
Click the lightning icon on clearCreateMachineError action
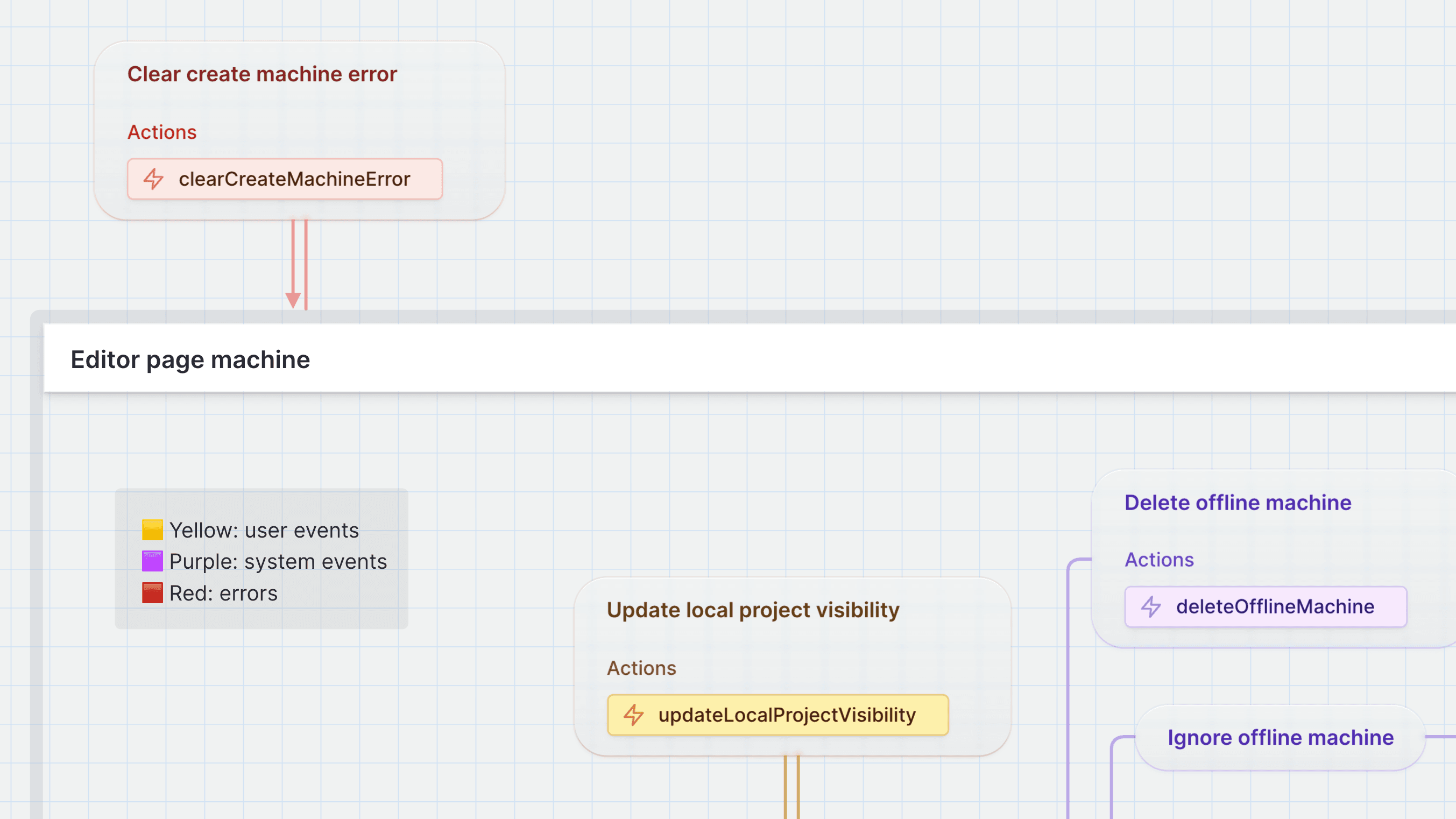(x=153, y=179)
